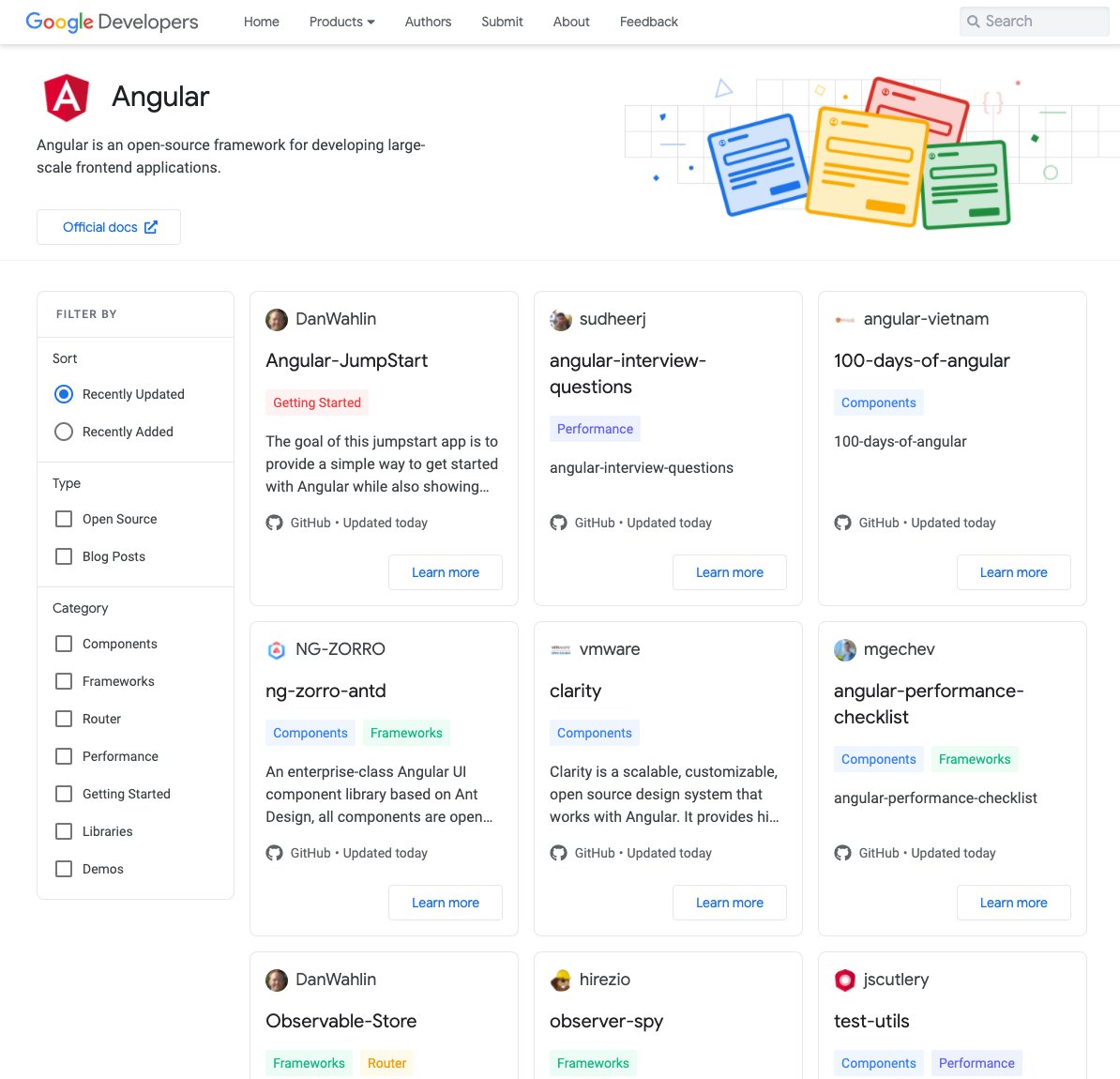Click the GitHub icon on Angular-JumpStart card
The width and height of the screenshot is (1120, 1079).
tap(274, 523)
